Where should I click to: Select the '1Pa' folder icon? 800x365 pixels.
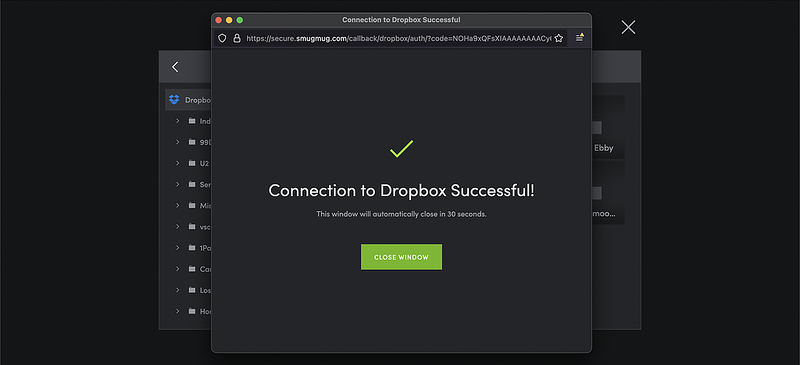click(x=192, y=248)
